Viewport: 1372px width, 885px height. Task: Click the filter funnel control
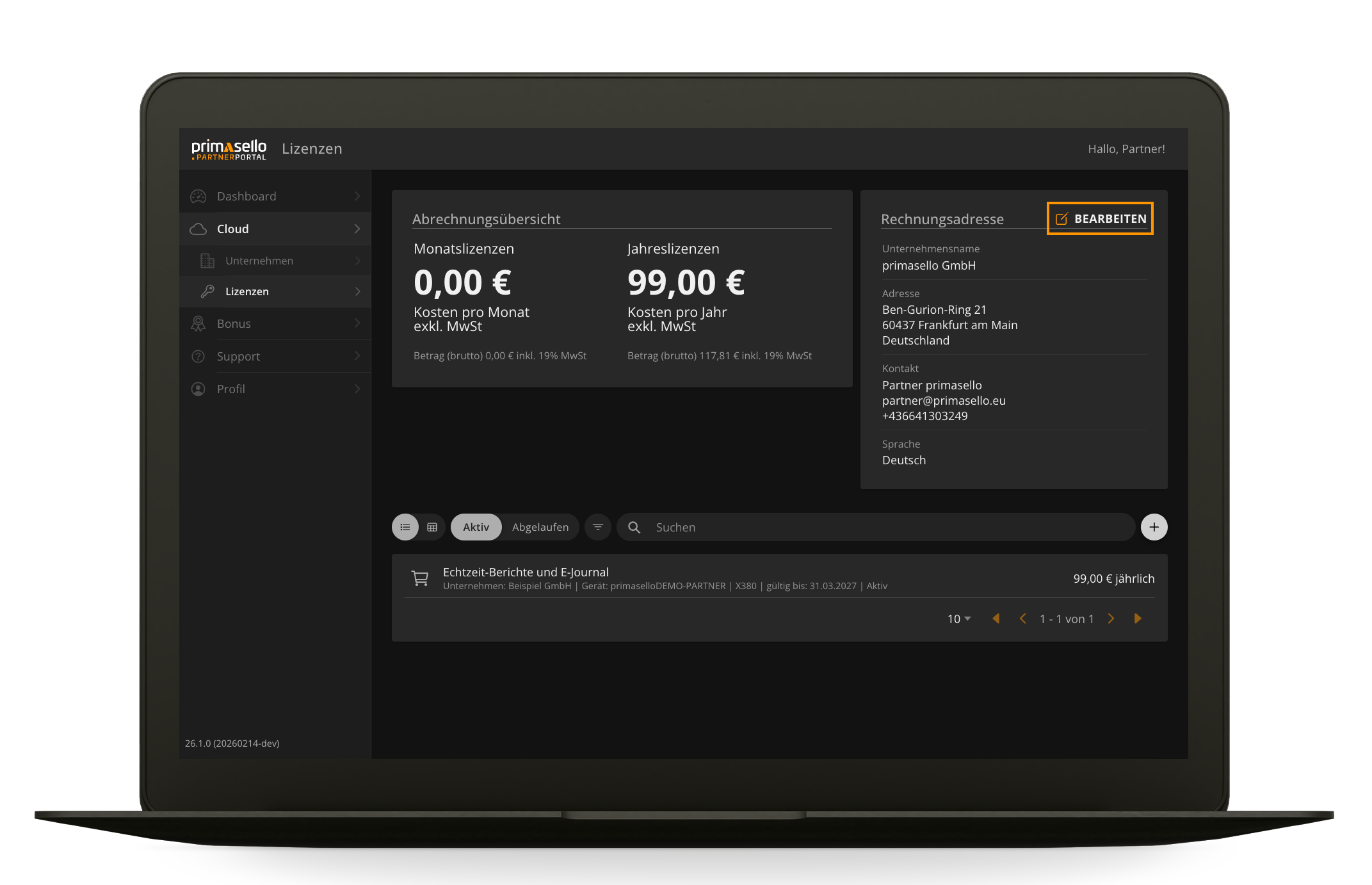pos(597,526)
